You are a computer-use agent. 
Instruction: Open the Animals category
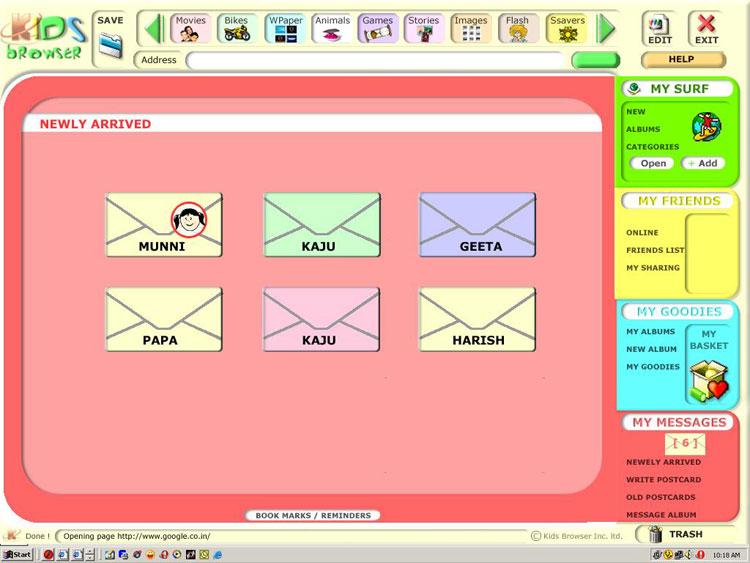pyautogui.click(x=332, y=29)
